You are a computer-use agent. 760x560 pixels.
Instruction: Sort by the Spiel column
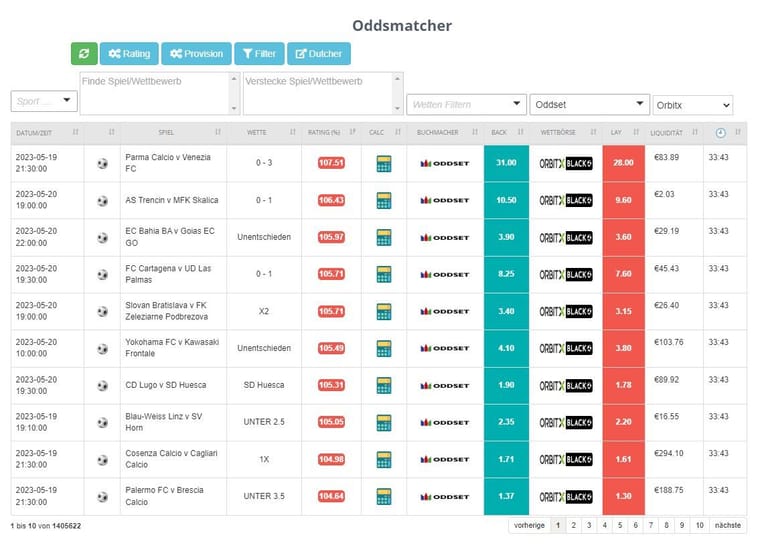pyautogui.click(x=174, y=132)
